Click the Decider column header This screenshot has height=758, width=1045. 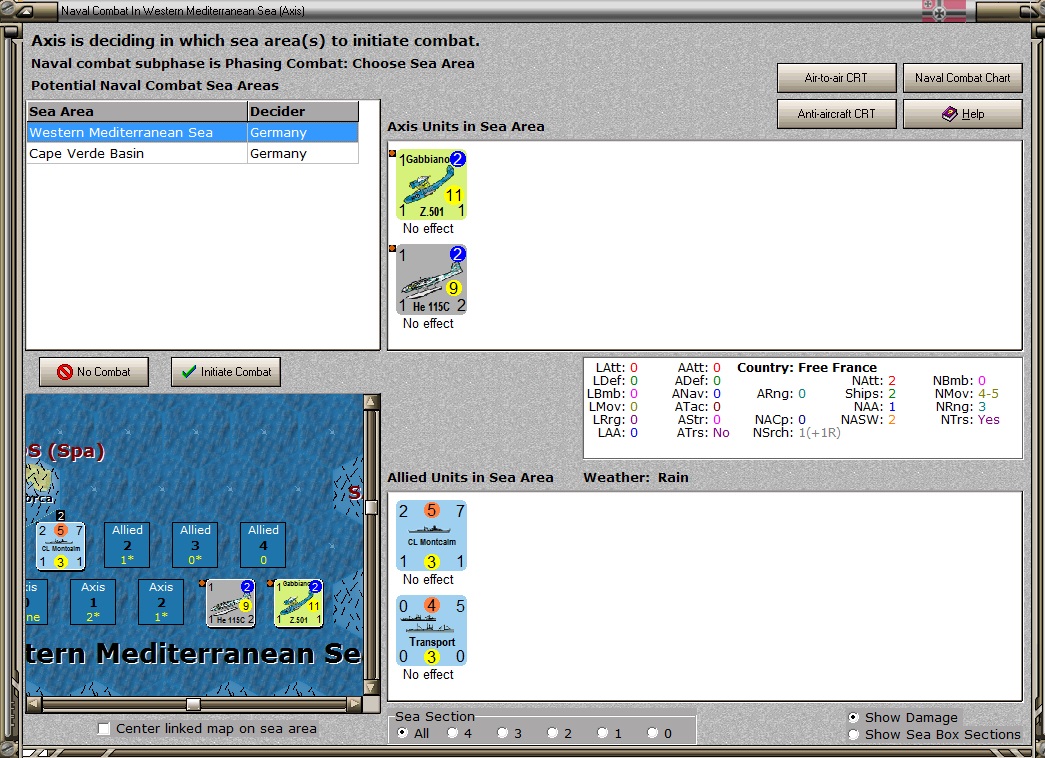[x=303, y=111]
